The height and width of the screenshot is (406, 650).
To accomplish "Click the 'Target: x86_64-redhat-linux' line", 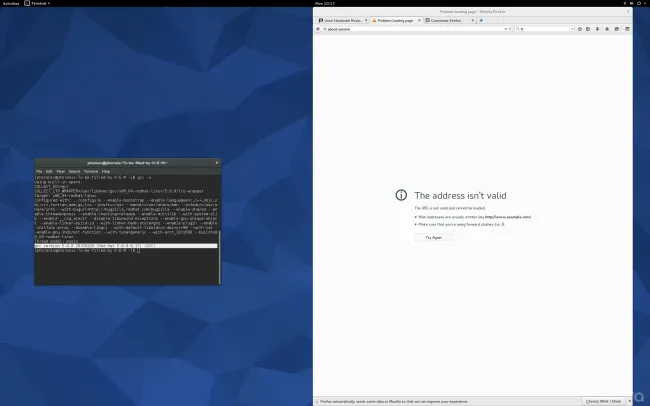I will tap(65, 196).
